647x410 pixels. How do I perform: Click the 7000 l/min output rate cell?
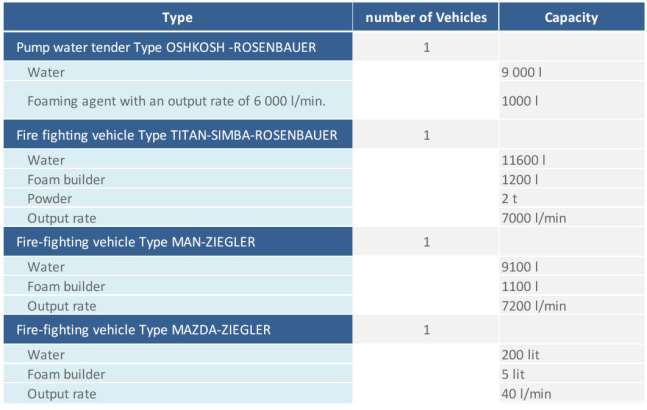(x=571, y=218)
